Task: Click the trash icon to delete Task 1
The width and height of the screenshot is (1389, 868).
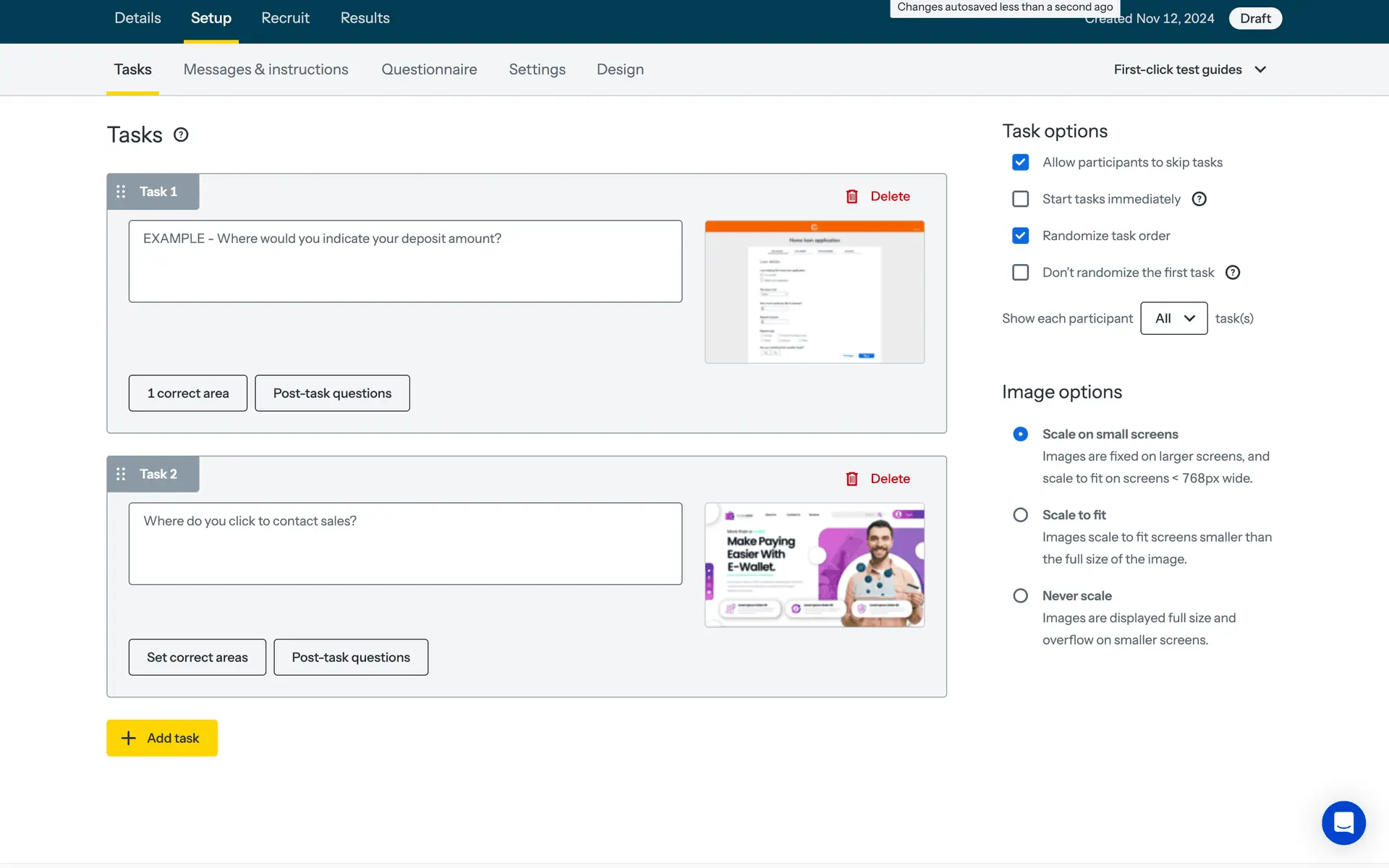Action: (x=852, y=196)
